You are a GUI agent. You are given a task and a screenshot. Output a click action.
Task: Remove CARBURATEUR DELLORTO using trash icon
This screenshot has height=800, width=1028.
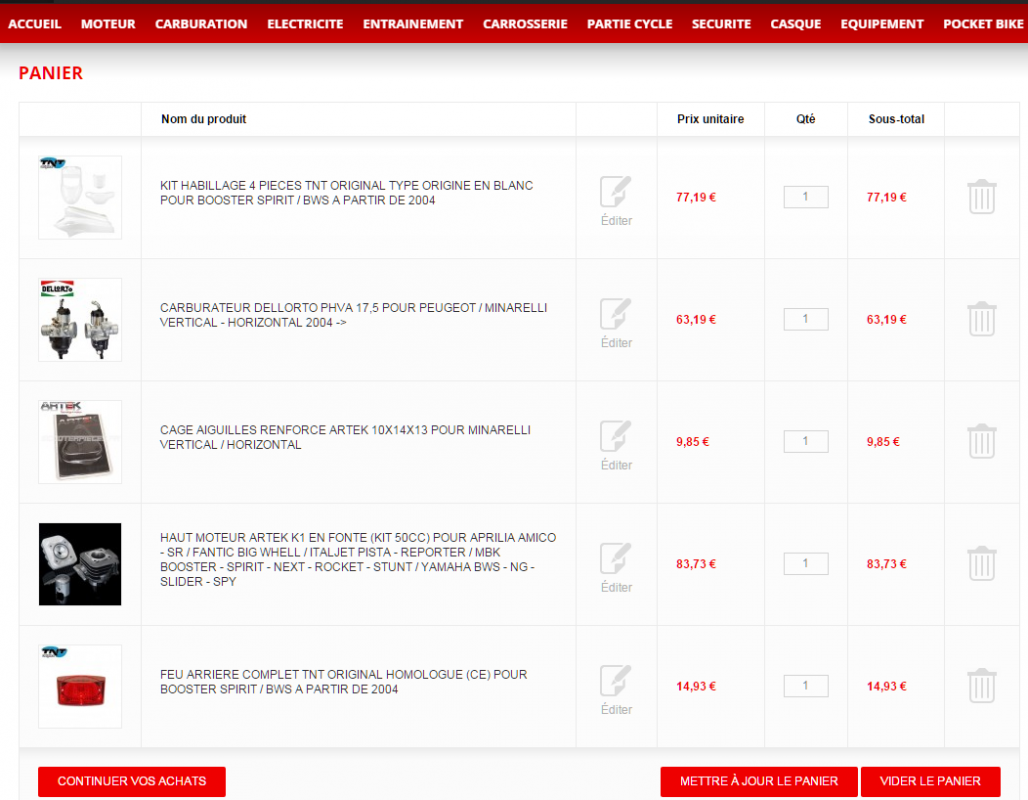[x=981, y=319]
